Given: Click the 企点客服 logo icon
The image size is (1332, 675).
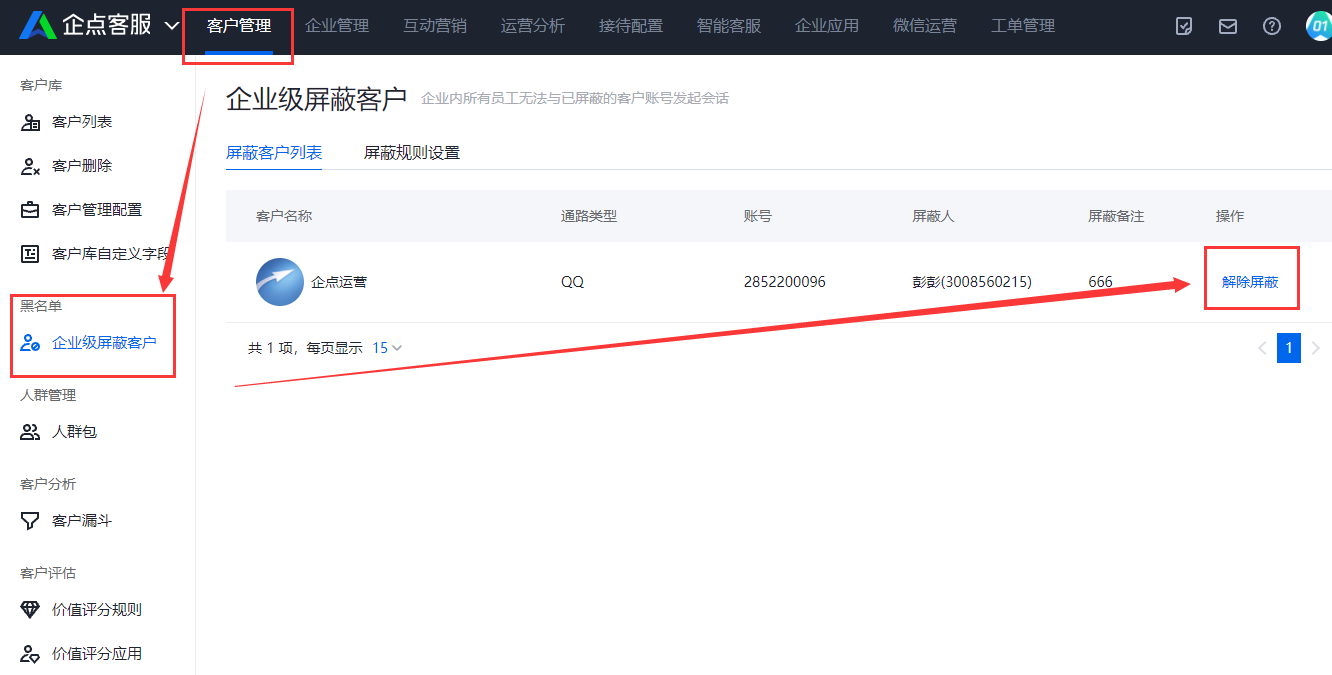Looking at the screenshot, I should coord(38,26).
